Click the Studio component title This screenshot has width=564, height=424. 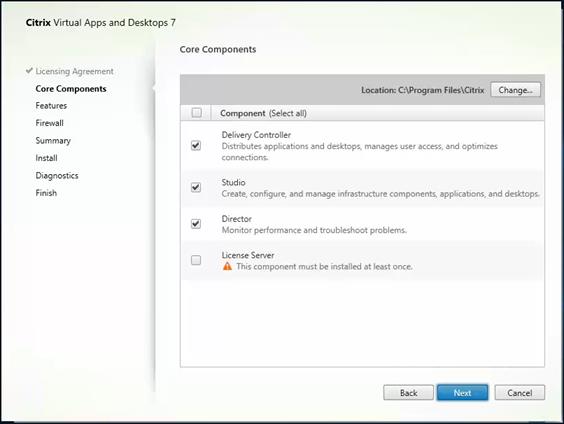[x=233, y=182]
